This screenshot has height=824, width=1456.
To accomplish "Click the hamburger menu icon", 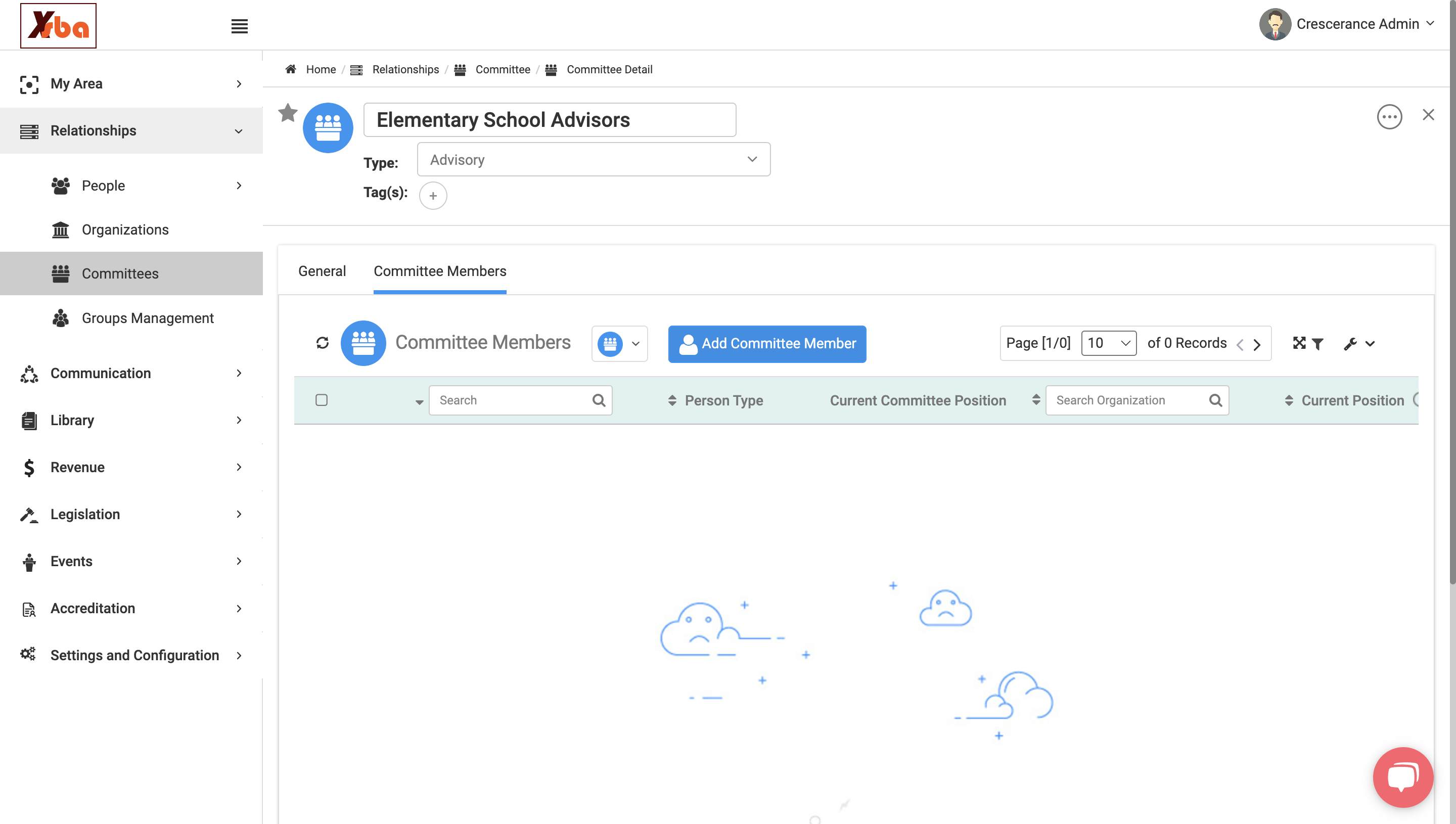I will tap(239, 26).
